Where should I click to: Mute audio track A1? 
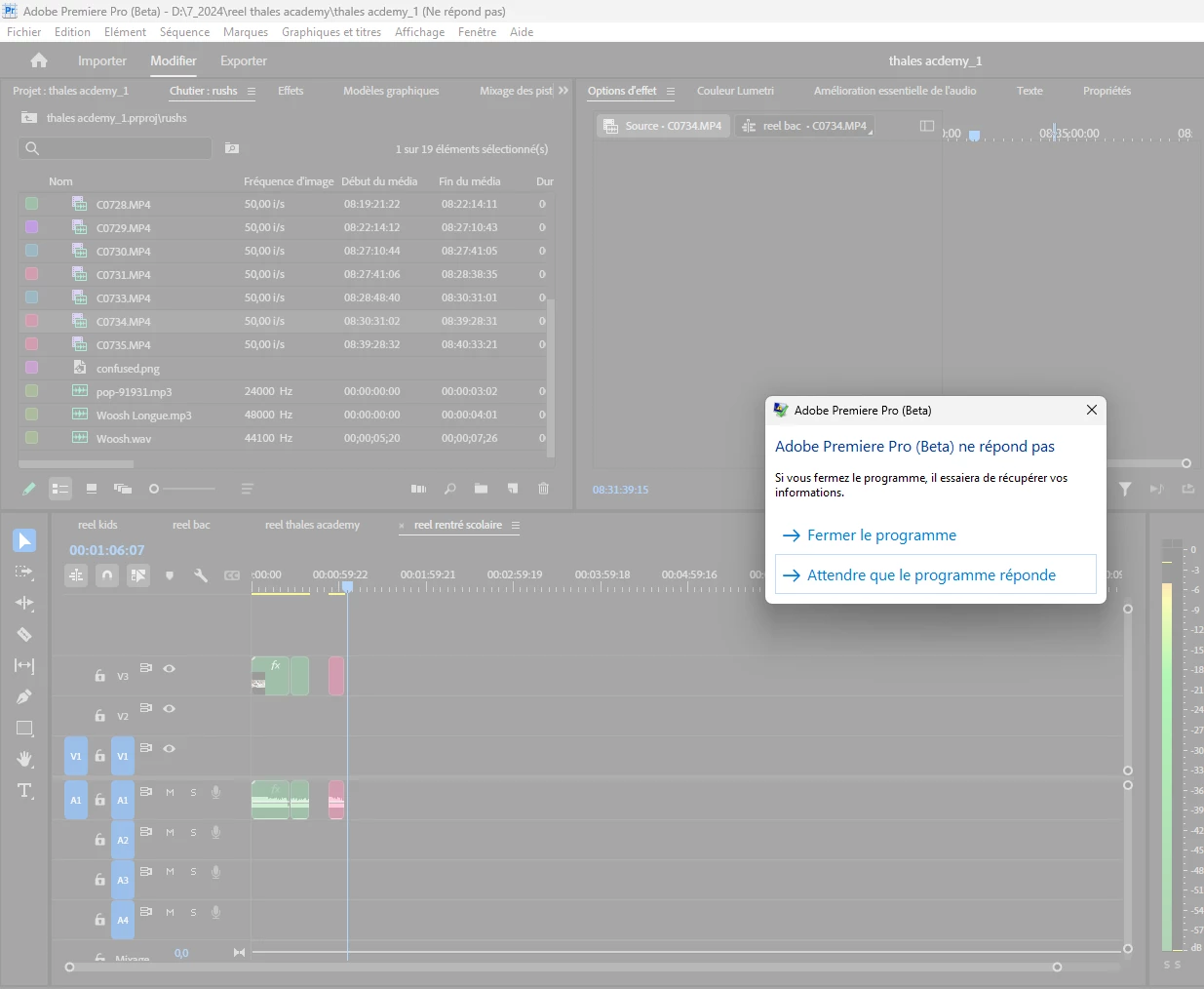pyautogui.click(x=170, y=793)
